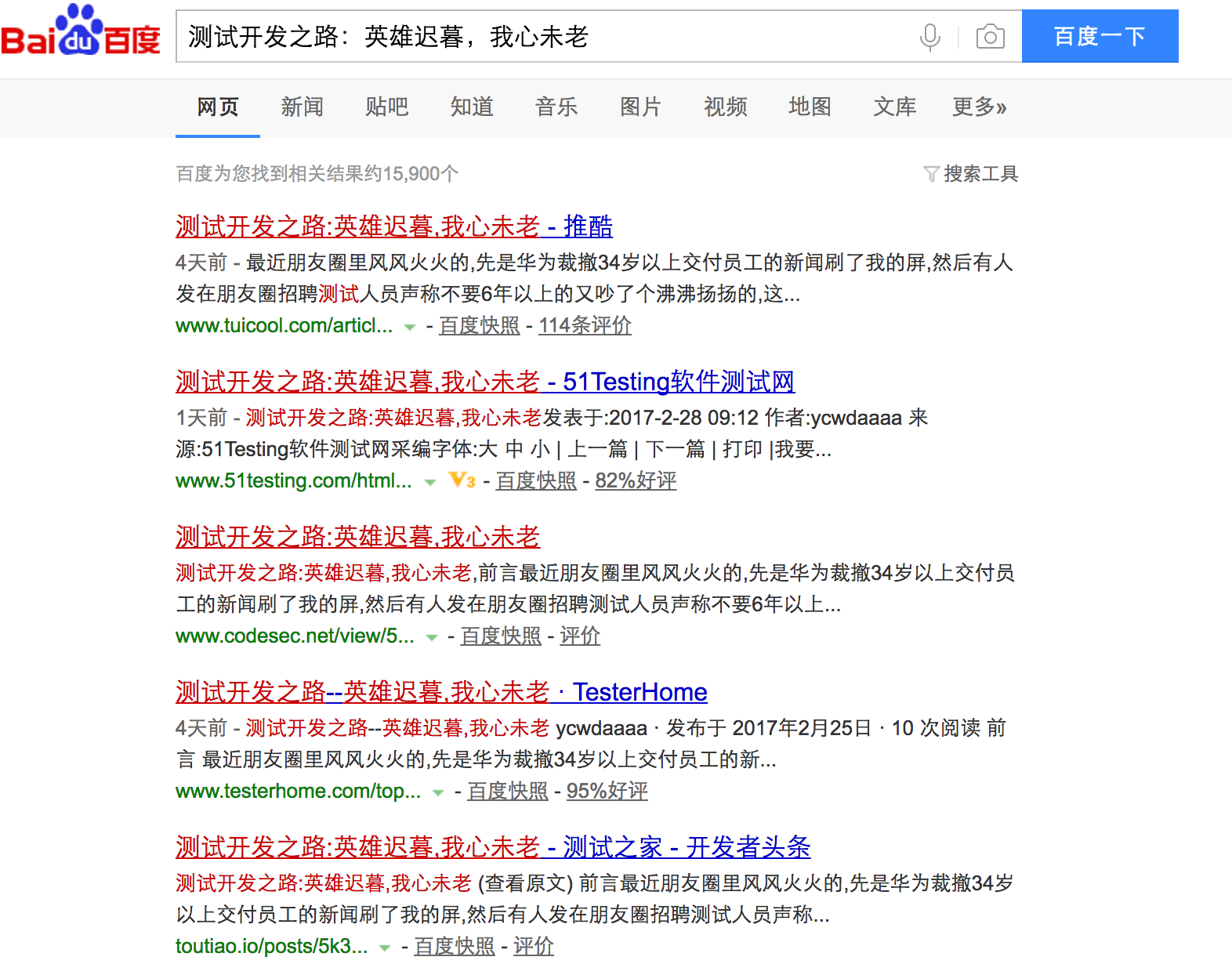Open the TesterHome result title link

coord(441,692)
